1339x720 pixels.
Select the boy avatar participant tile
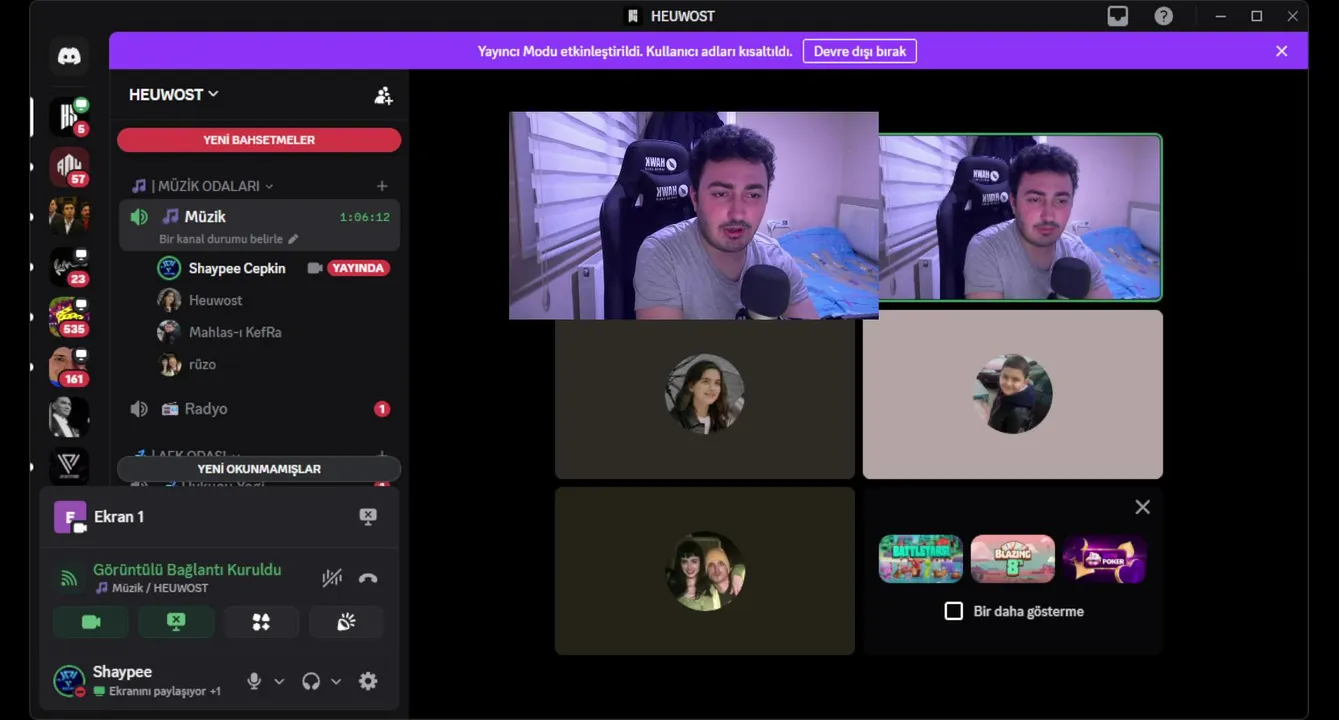[x=1013, y=395]
